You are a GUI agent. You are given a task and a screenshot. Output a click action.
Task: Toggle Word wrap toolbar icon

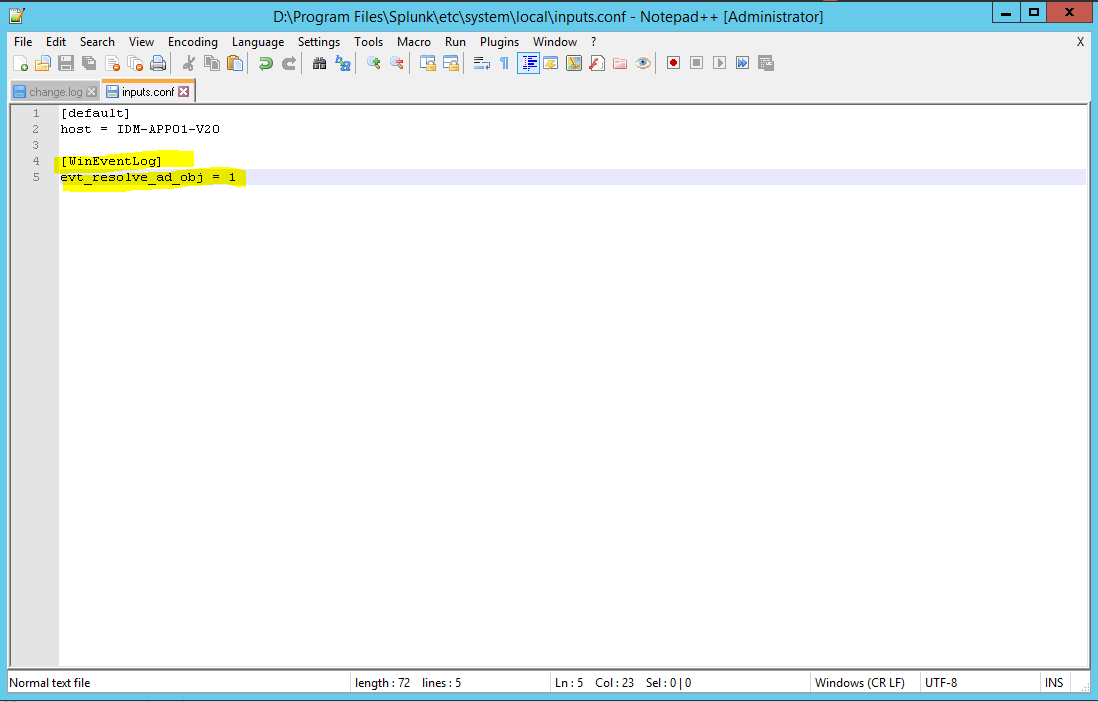(481, 64)
